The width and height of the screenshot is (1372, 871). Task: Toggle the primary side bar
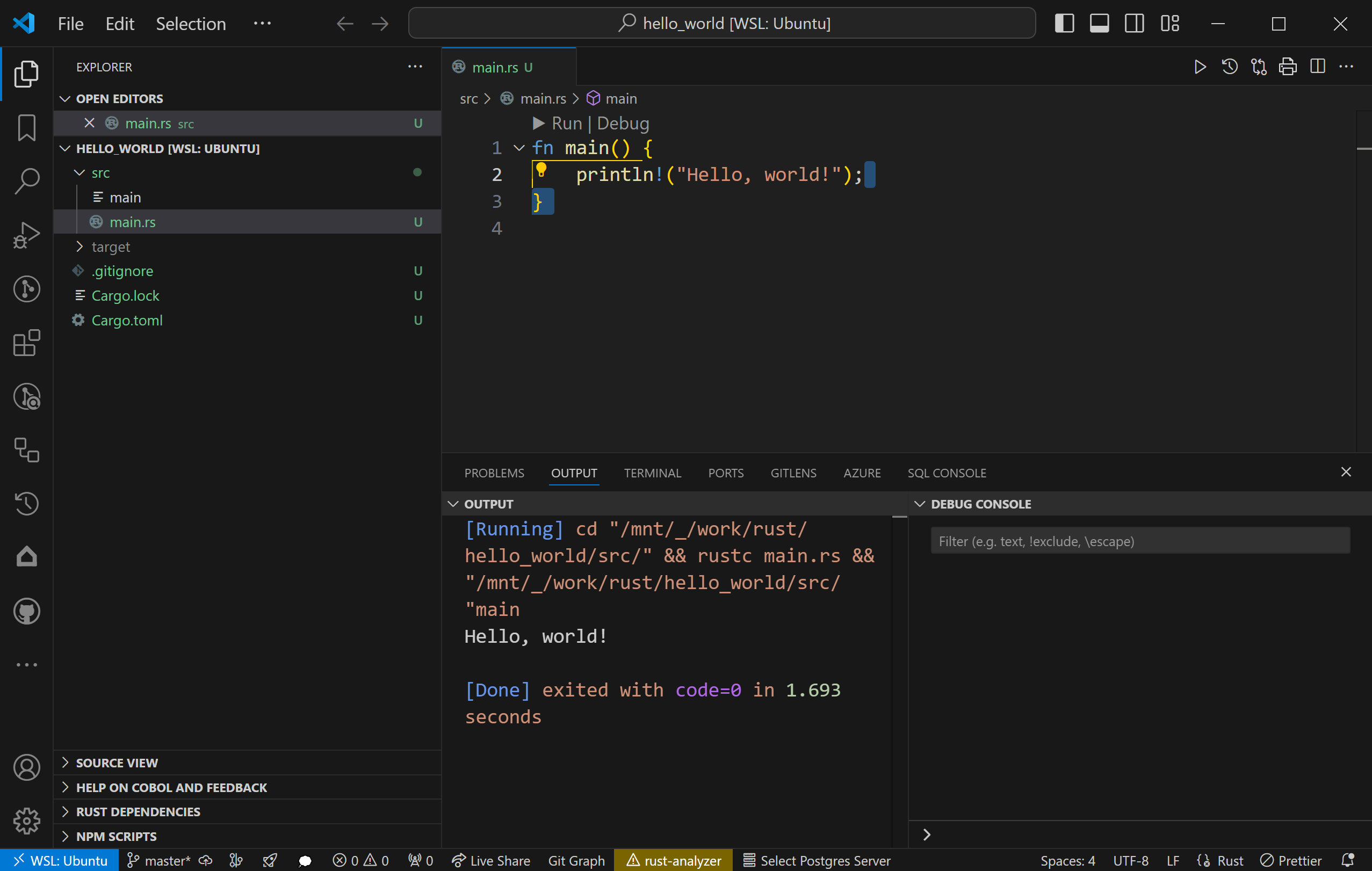coord(1064,23)
